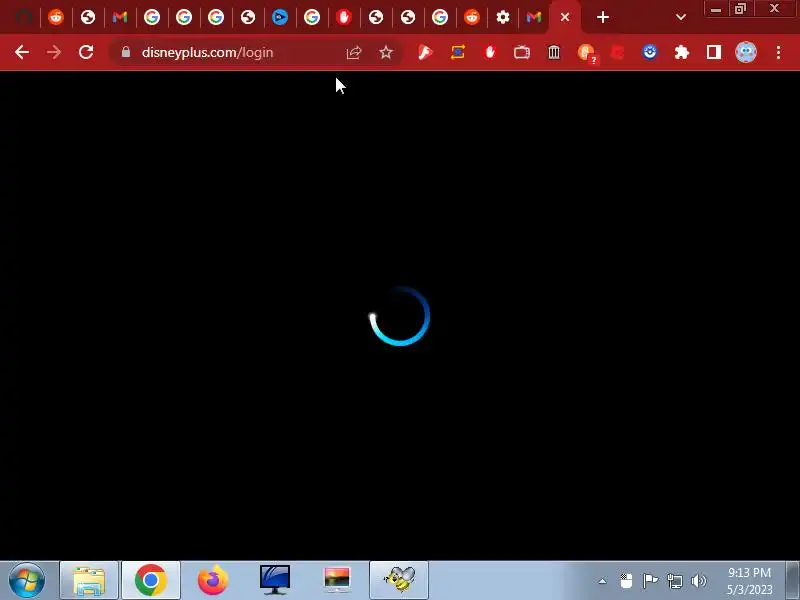
Task: Expand the tab search chevron
Action: click(x=681, y=17)
